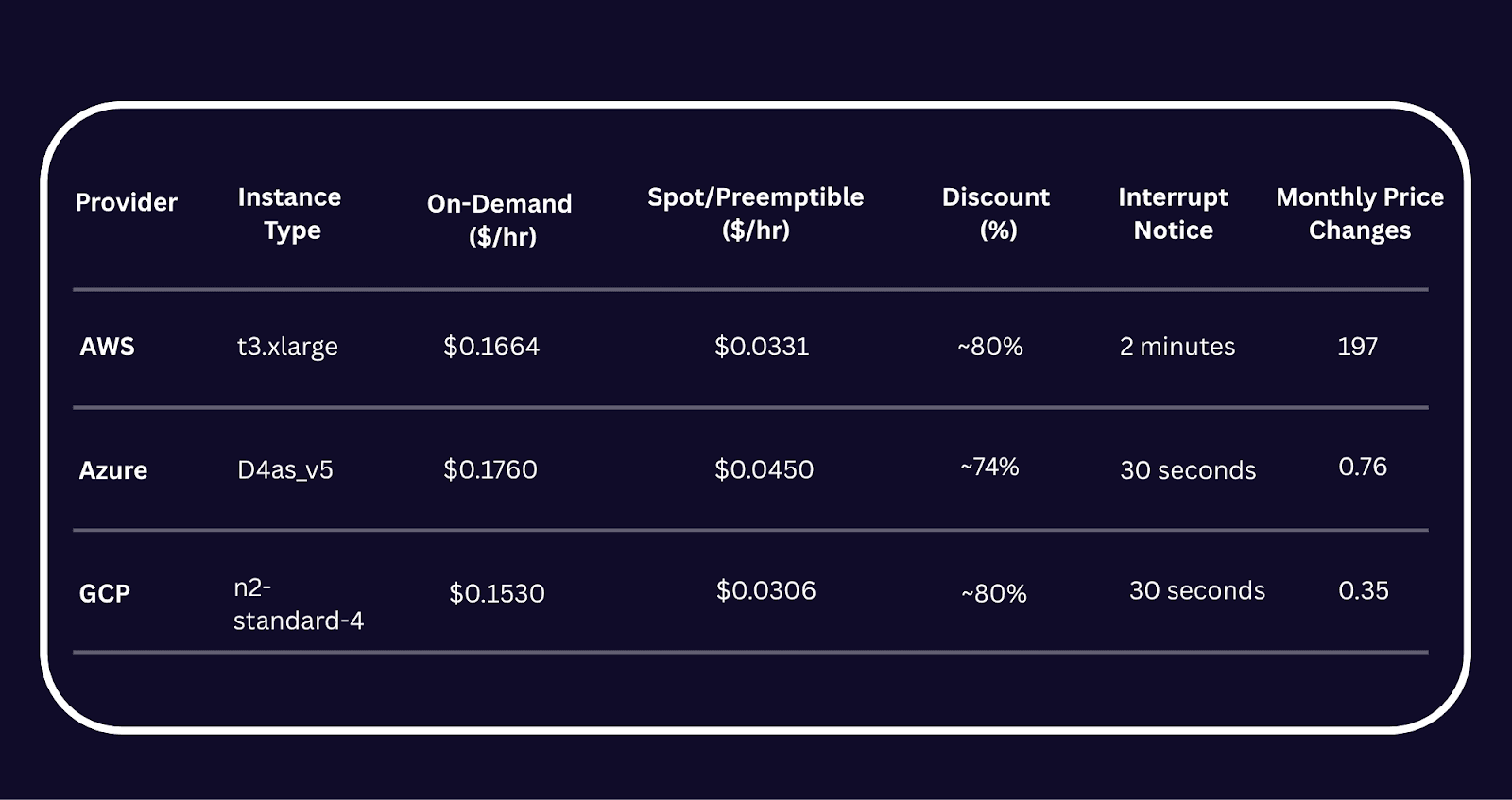Screen dimensions: 1512x800
Task: Click the n2-standard-4 instance cell
Action: pos(298,604)
